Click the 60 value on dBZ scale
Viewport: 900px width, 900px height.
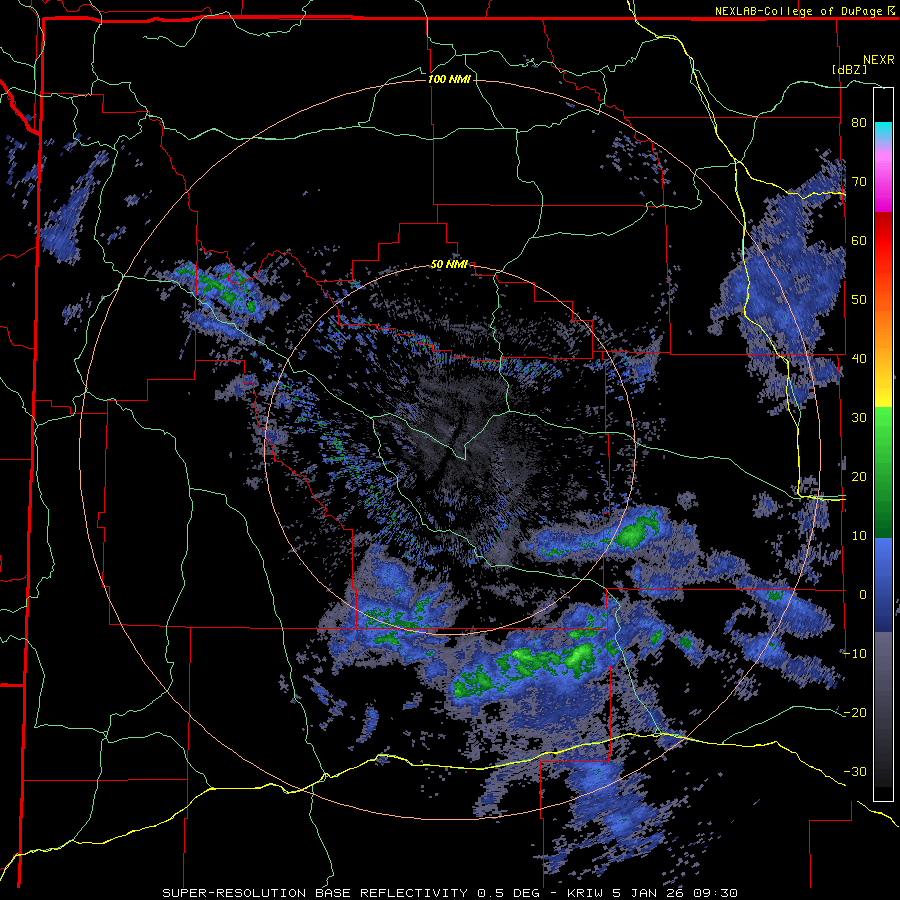[x=859, y=240]
